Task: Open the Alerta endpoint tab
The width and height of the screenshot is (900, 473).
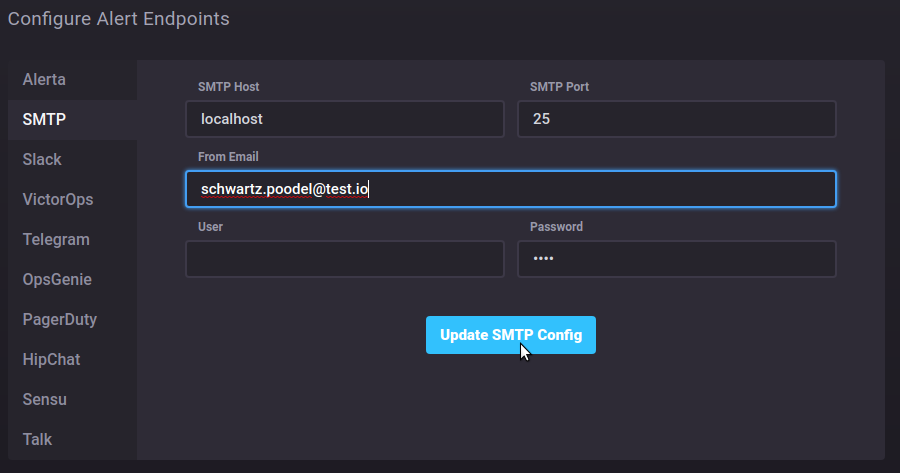Action: tap(44, 79)
